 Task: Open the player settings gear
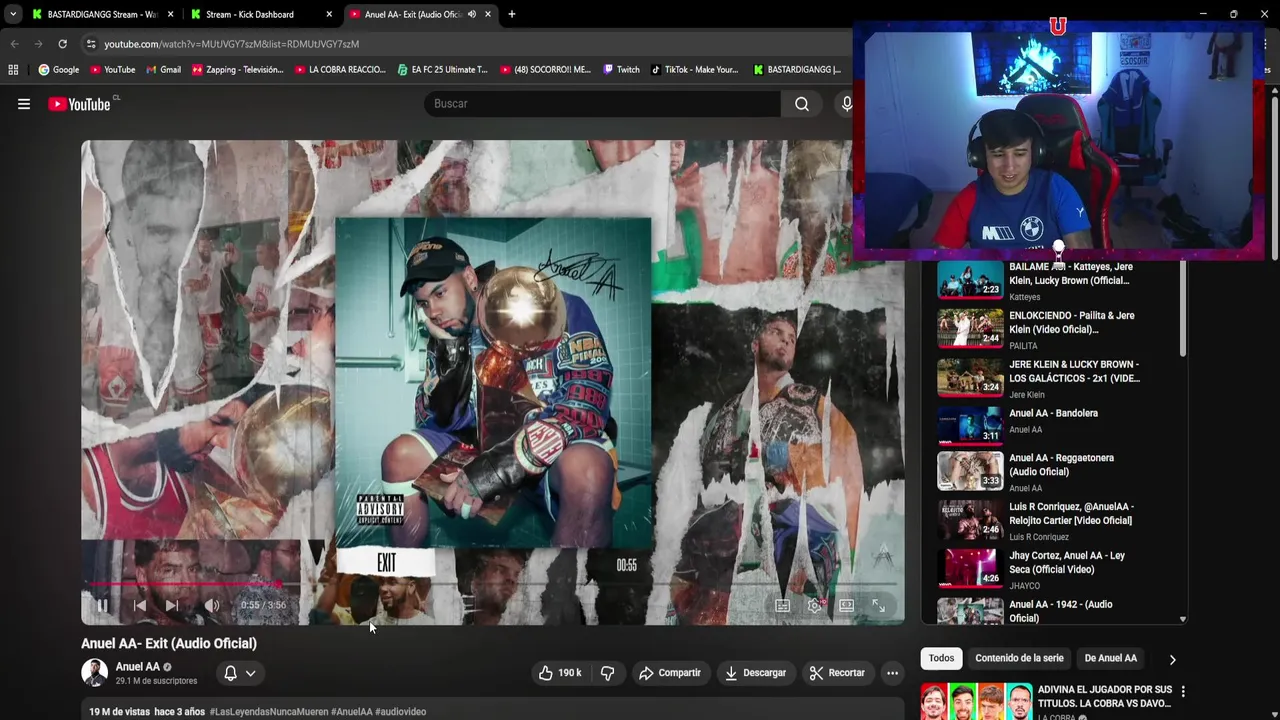815,605
